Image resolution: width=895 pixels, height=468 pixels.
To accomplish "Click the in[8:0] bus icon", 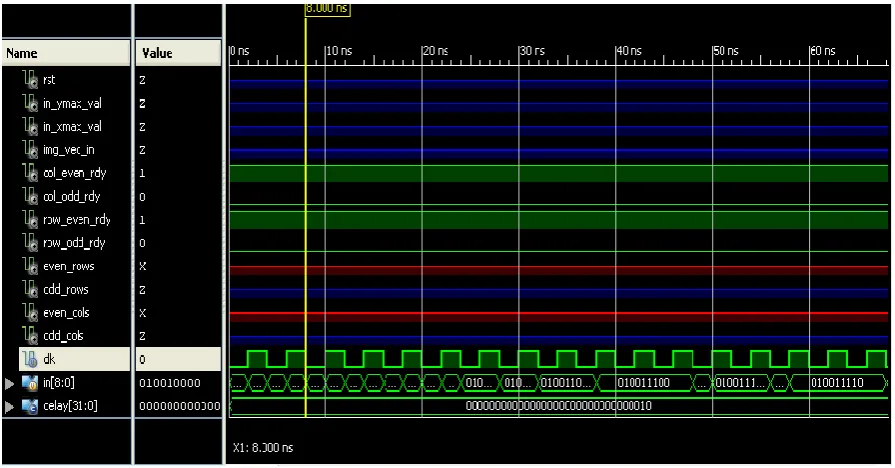I will point(30,382).
